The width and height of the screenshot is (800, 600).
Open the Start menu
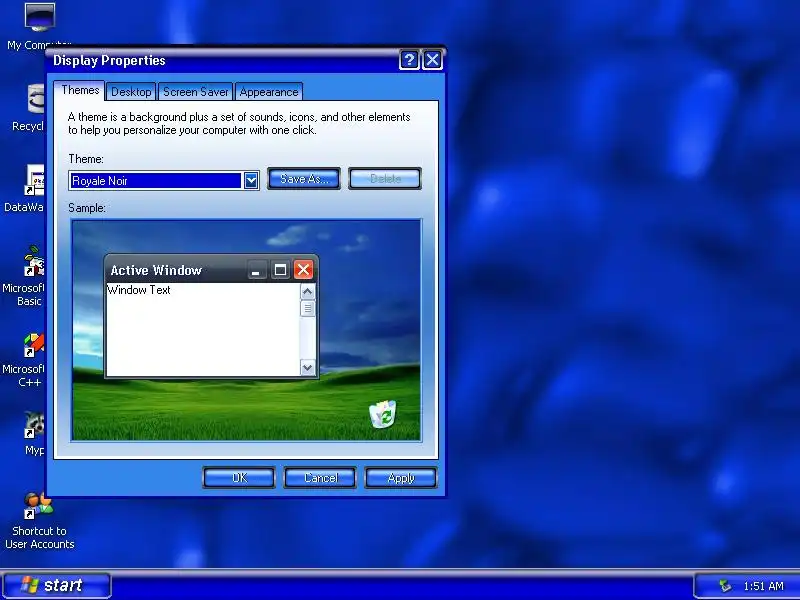57,585
